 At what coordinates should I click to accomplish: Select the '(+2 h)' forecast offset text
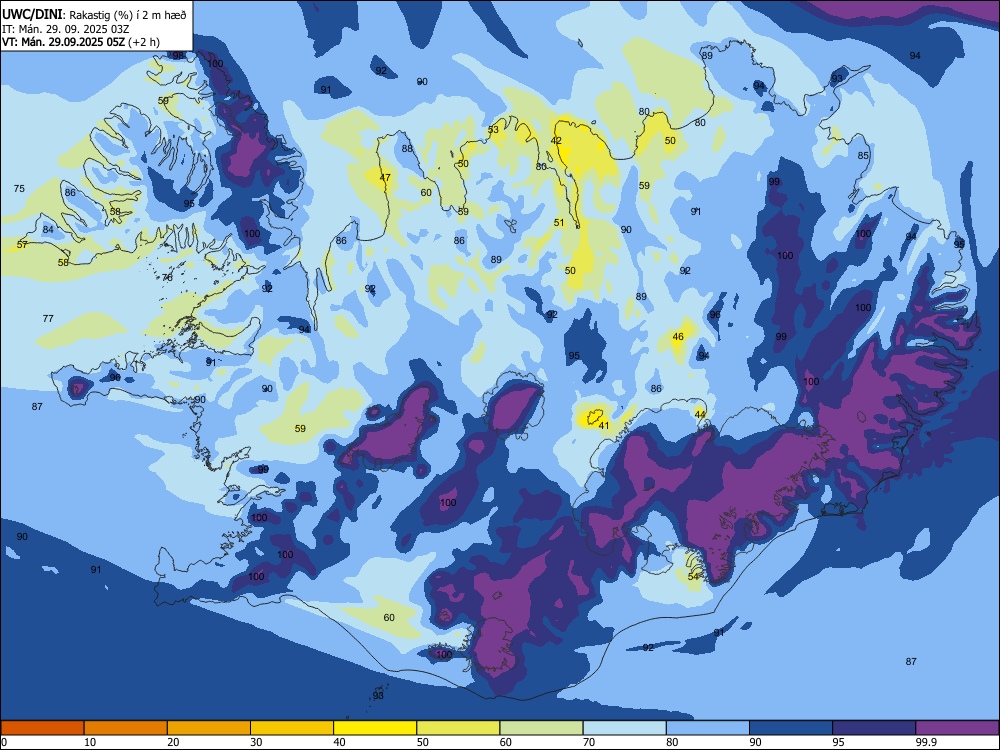point(144,42)
